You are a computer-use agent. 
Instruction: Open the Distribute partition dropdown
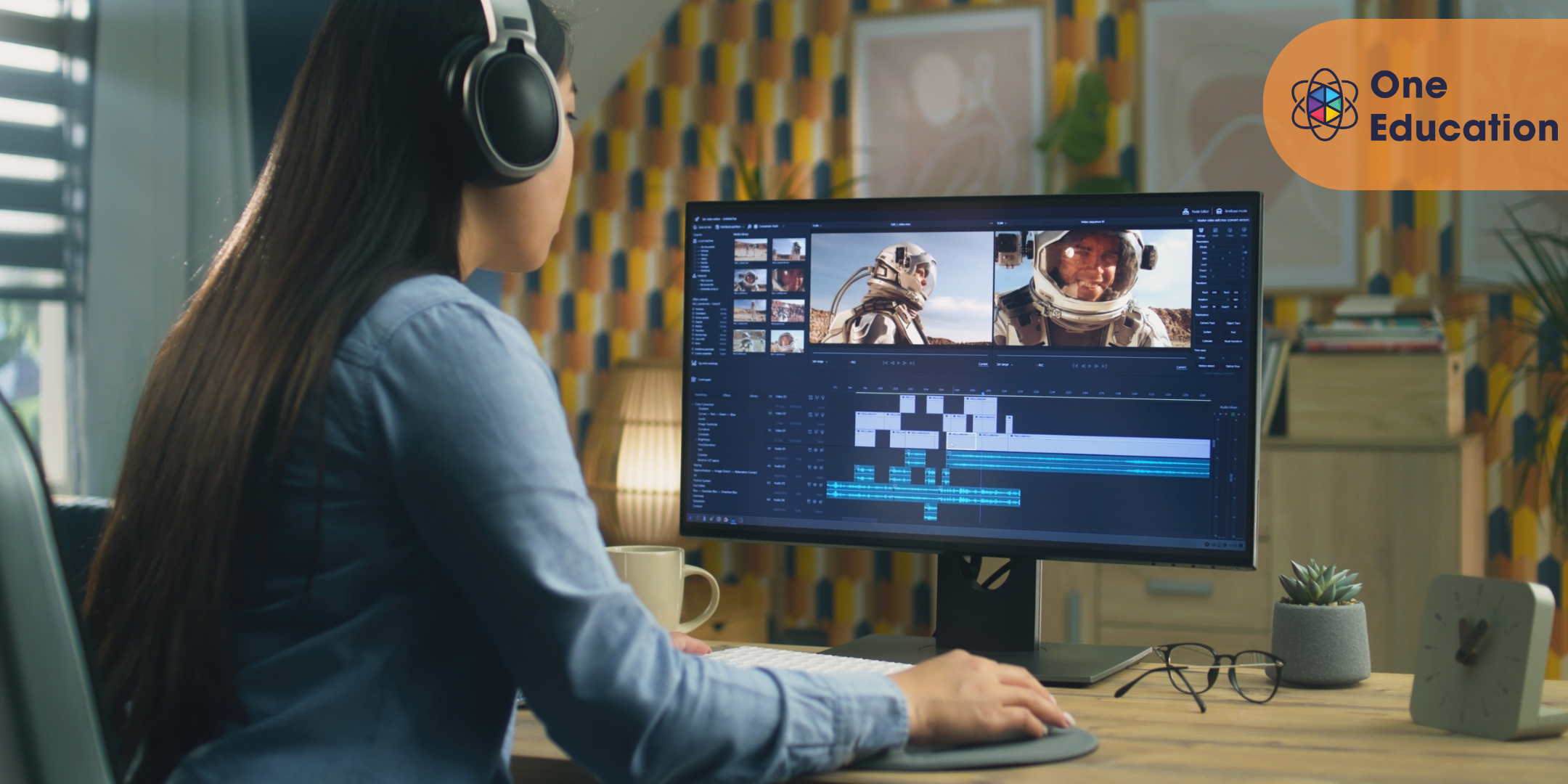pos(730,227)
